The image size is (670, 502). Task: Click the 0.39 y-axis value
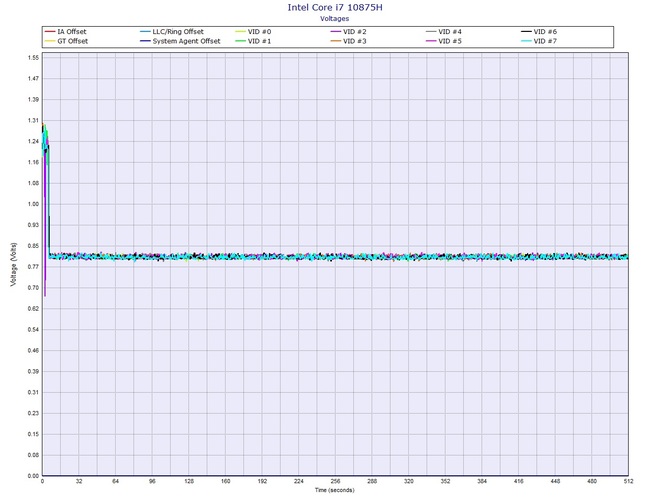click(33, 371)
